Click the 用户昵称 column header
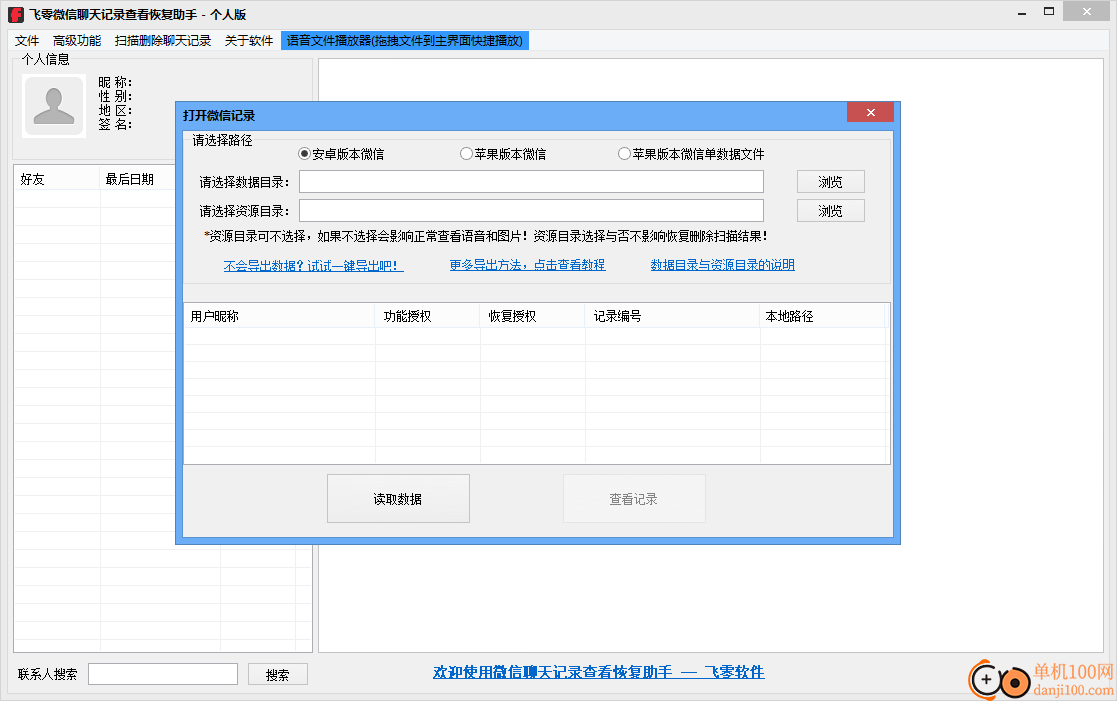 (279, 316)
